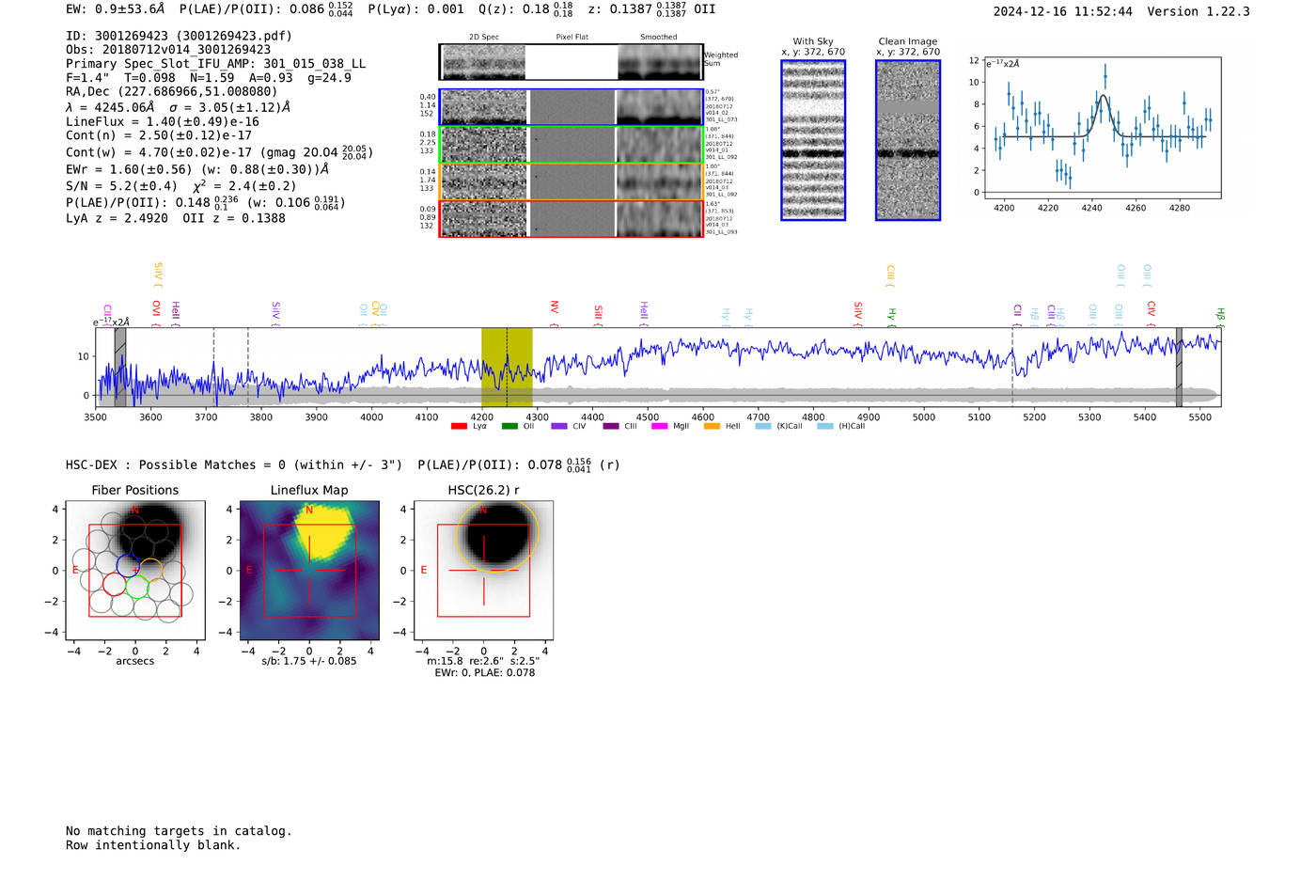Image resolution: width=1316 pixels, height=896 pixels.
Task: Open the Lineflux Map panel
Action: 309,571
